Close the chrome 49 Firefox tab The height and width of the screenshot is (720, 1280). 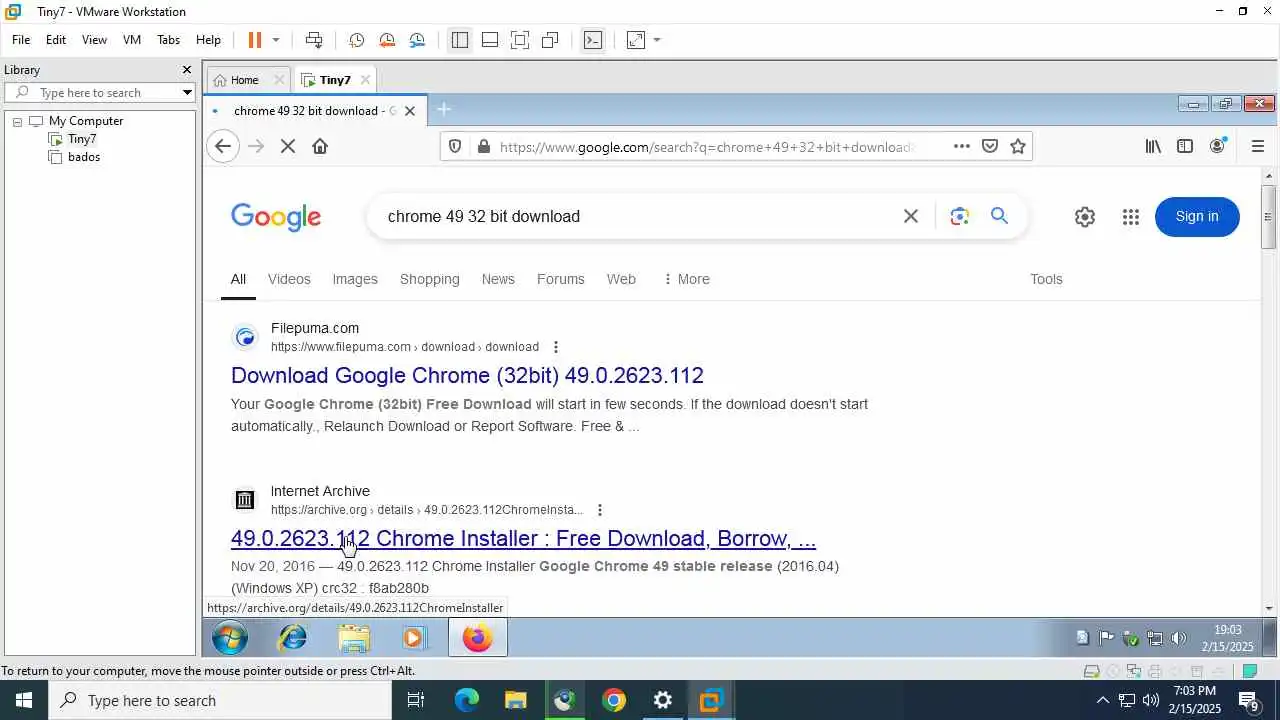pyautogui.click(x=409, y=111)
